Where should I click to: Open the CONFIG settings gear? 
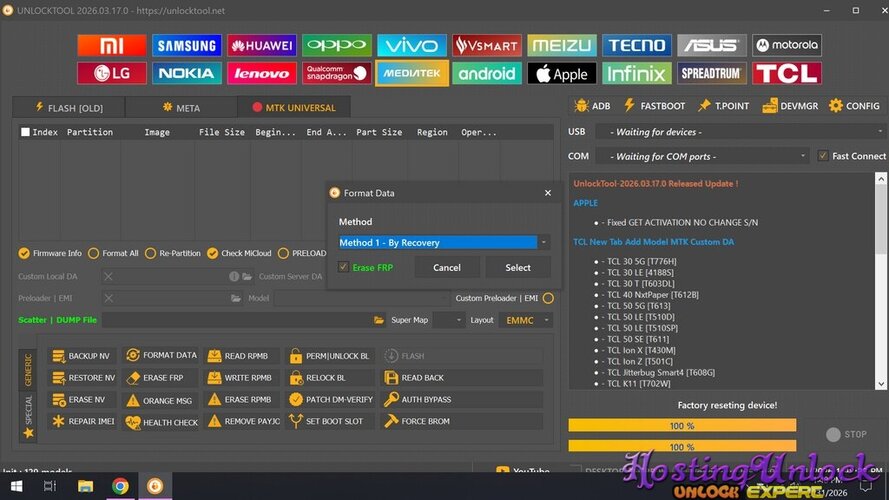pos(854,106)
